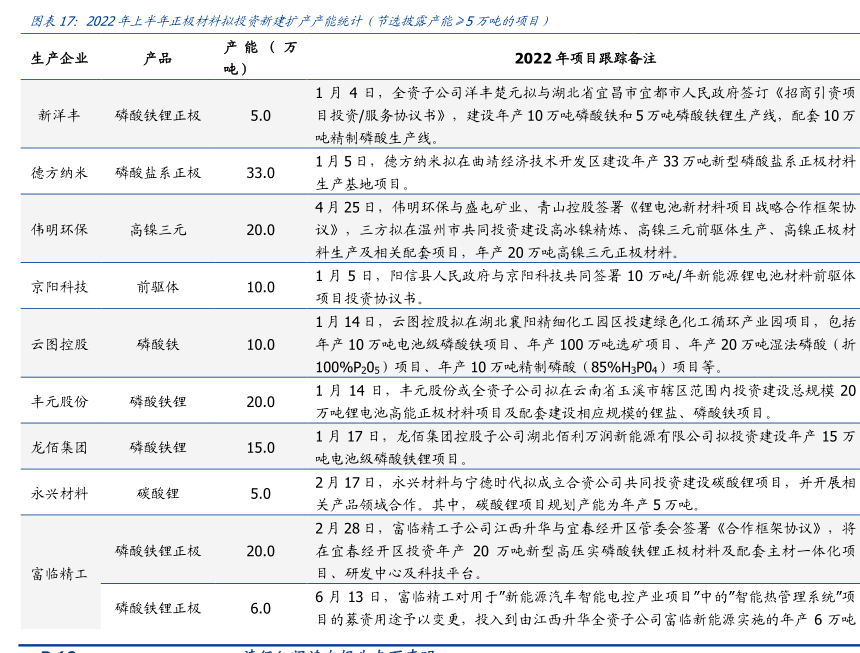Click "磷酸铁锂正极" in the 新洋丰 row

158,115
